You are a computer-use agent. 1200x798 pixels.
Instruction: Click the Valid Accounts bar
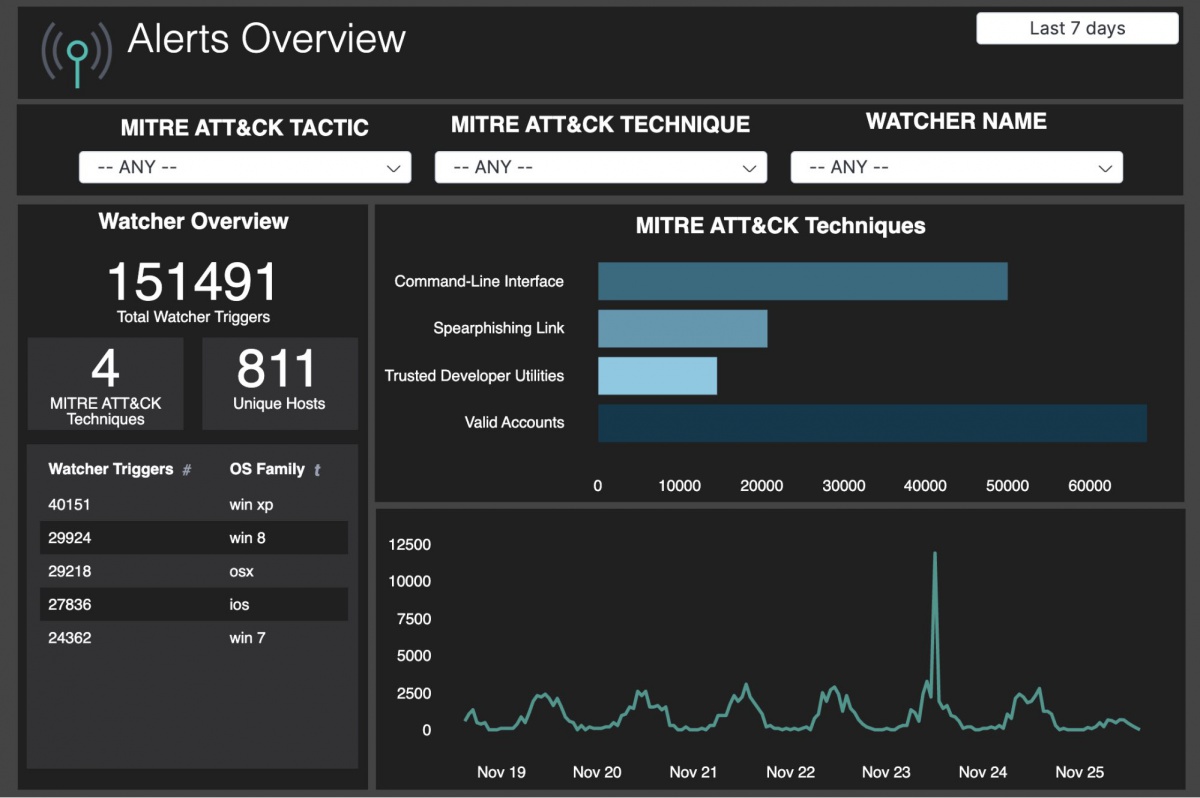tap(872, 423)
